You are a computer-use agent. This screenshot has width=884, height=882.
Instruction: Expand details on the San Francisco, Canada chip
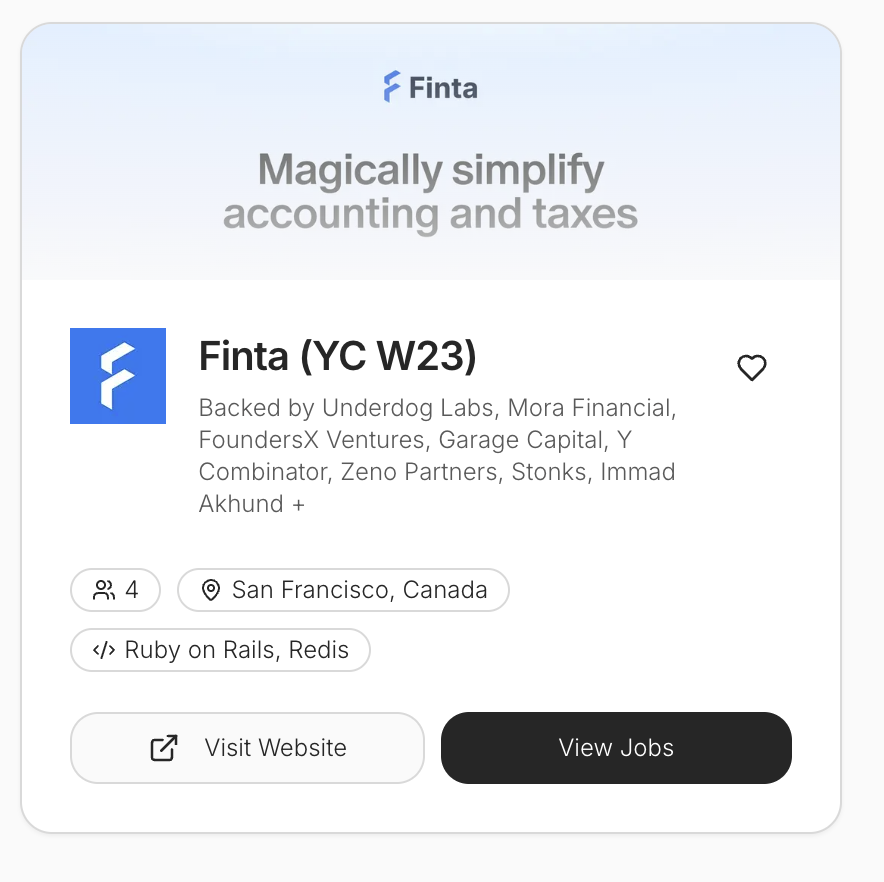pyautogui.click(x=343, y=590)
